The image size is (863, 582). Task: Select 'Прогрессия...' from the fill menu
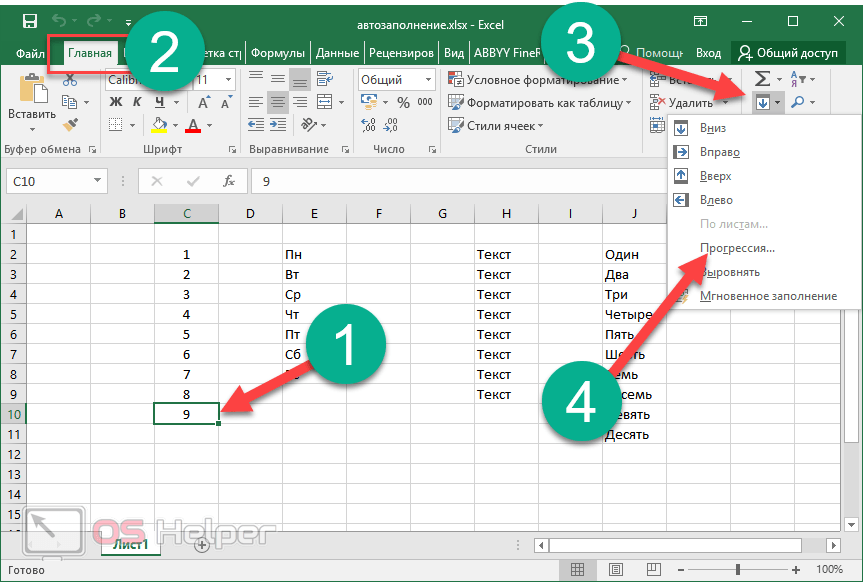pyautogui.click(x=737, y=248)
